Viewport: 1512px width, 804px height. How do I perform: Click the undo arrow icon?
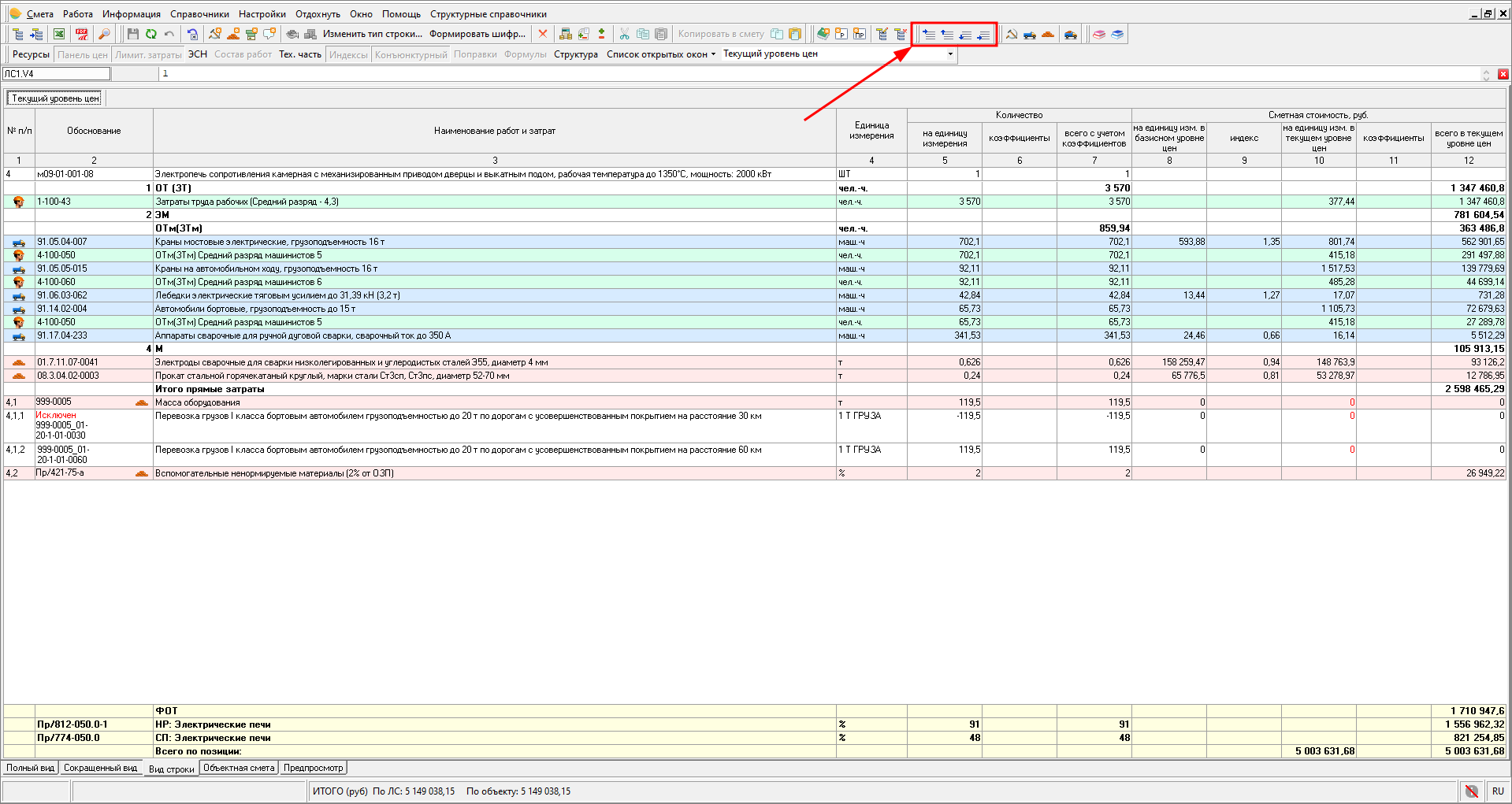[x=169, y=34]
